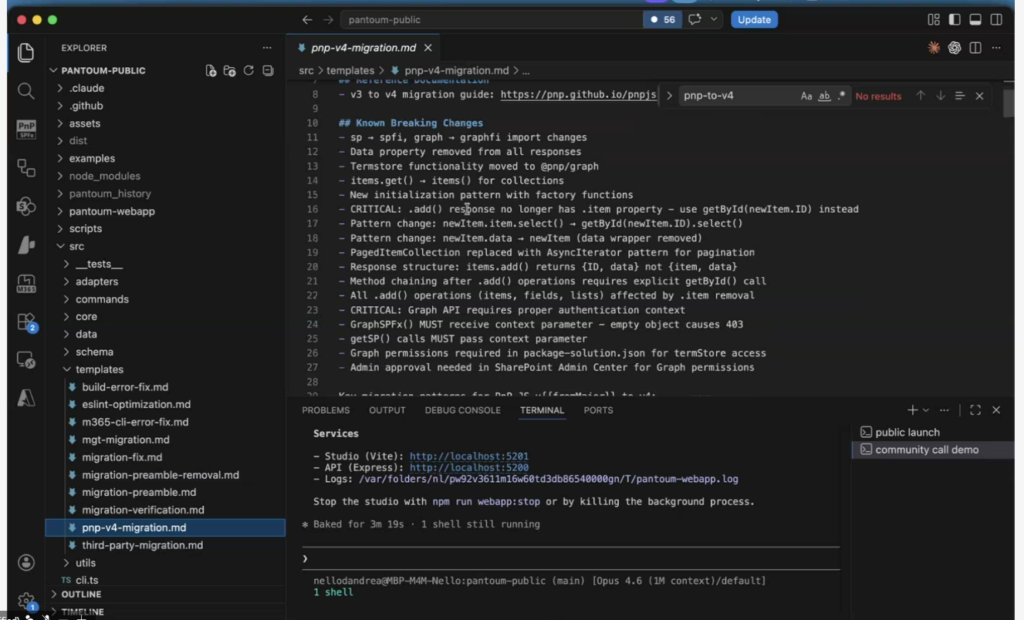The width and height of the screenshot is (1024, 620).
Task: Open the localhost:5201 Studio link
Action: click(x=469, y=456)
